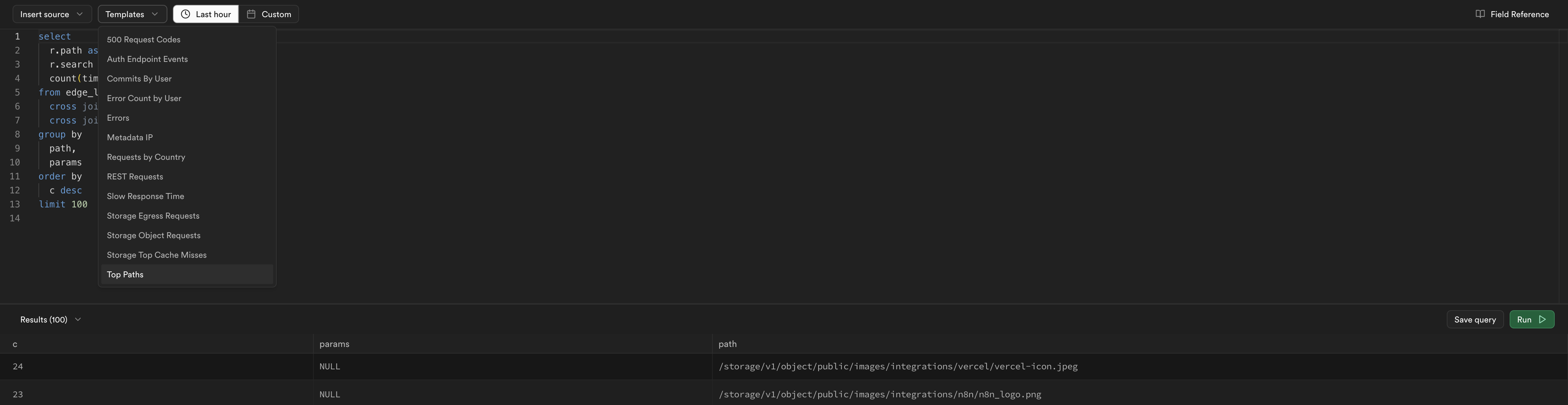Image resolution: width=1568 pixels, height=405 pixels.
Task: Expand the Results (100) chevron
Action: pyautogui.click(x=77, y=319)
